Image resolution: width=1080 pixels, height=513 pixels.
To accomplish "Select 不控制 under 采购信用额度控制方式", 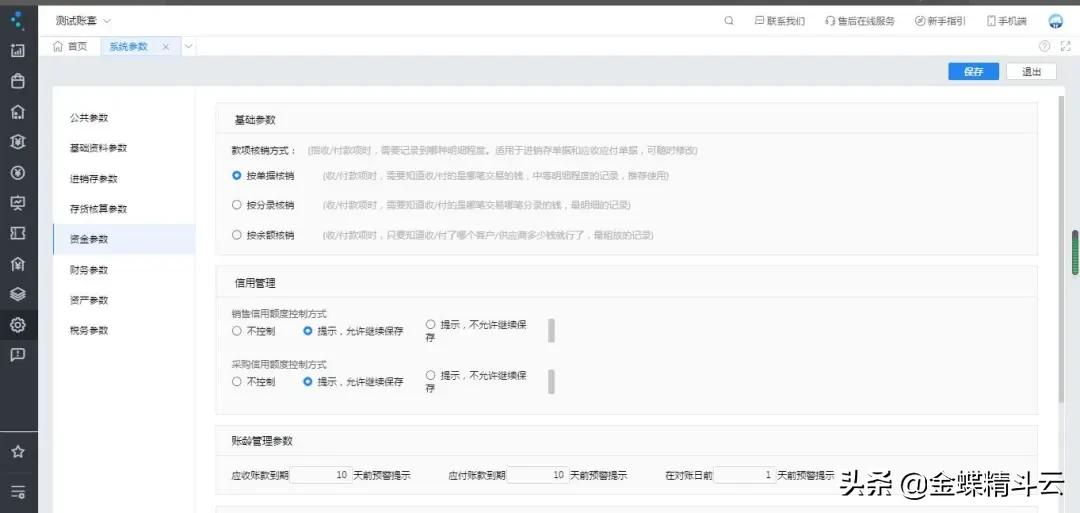I will [x=236, y=381].
